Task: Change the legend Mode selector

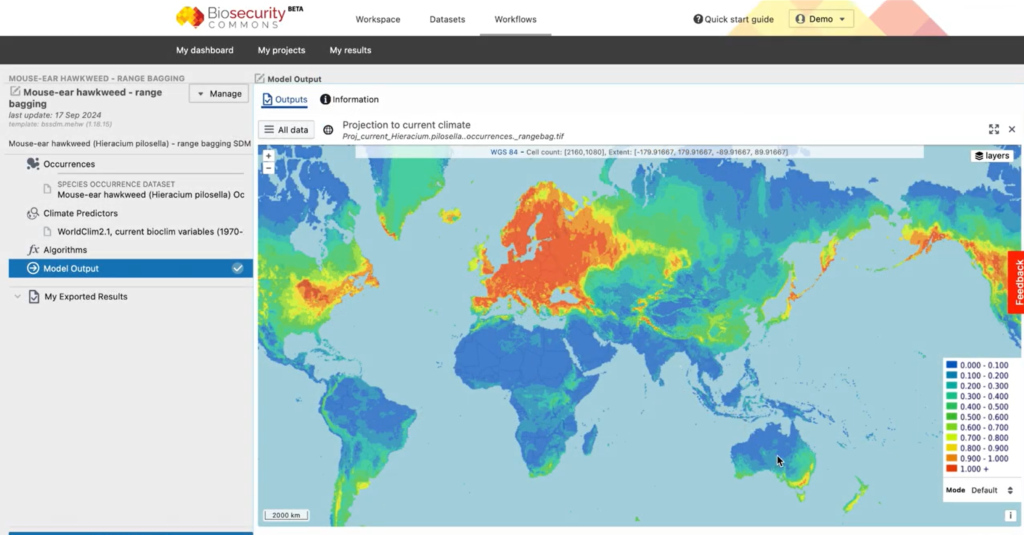Action: point(992,490)
